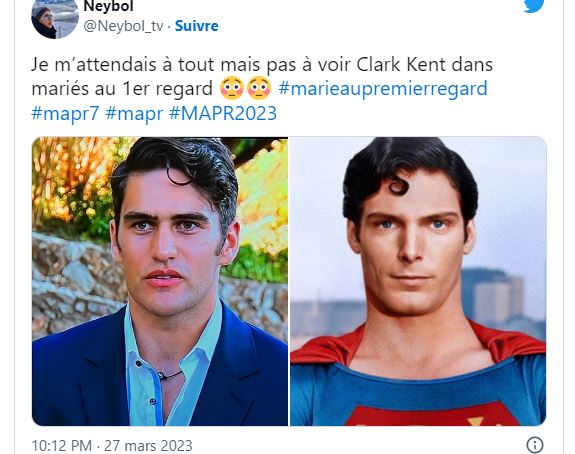
Task: Enlarge the right Superman photo
Action: tap(418, 281)
